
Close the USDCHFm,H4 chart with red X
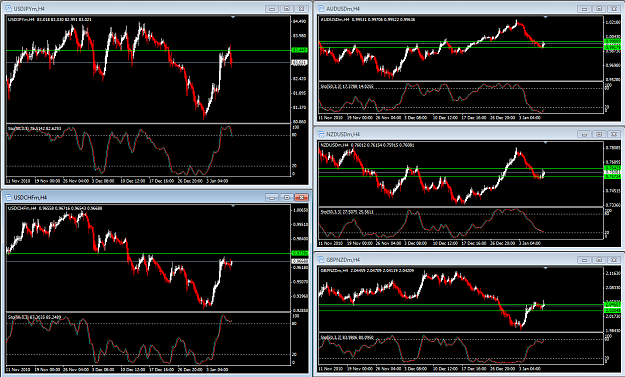pos(302,197)
